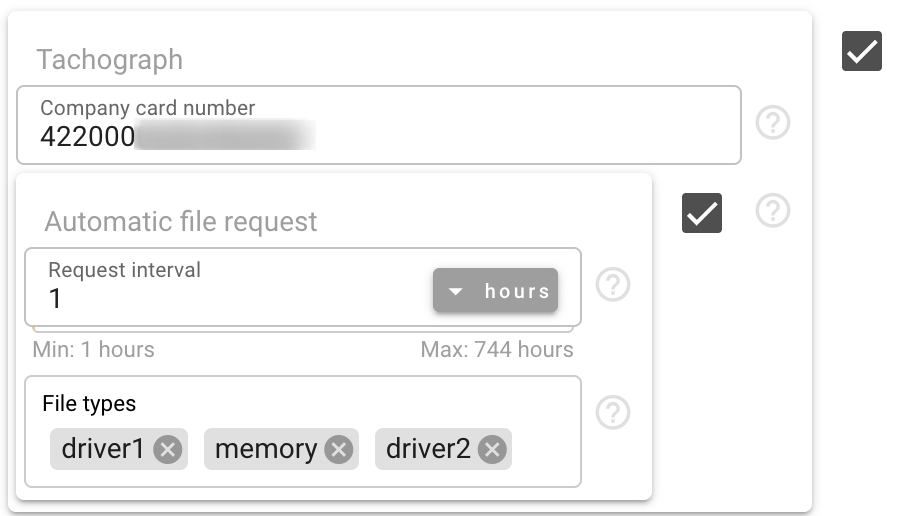Screen dimensions: 904x516
Task: Uncheck the Tachograph section checkbox
Action: [861, 51]
